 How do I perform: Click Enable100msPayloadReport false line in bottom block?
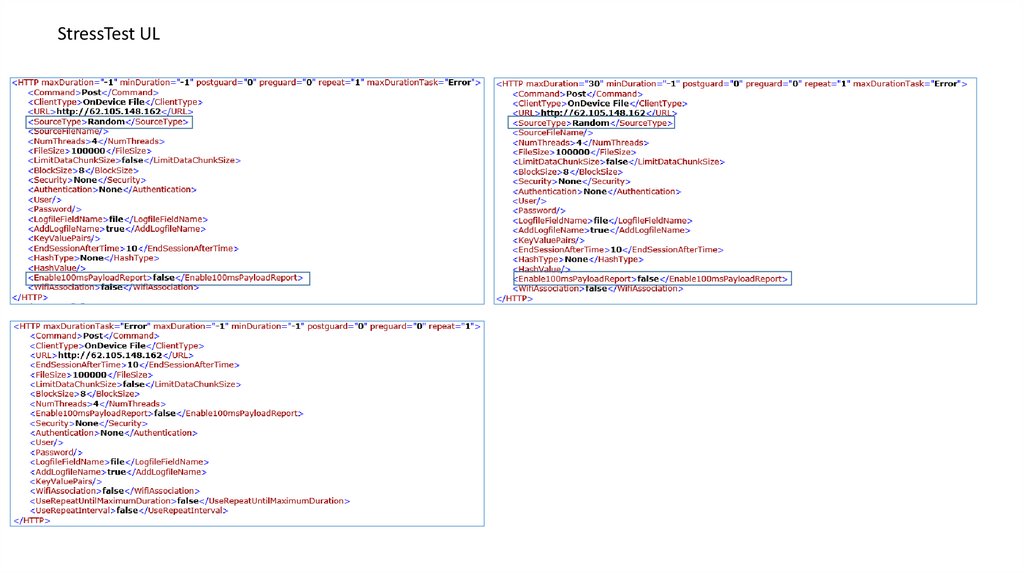tap(167, 413)
